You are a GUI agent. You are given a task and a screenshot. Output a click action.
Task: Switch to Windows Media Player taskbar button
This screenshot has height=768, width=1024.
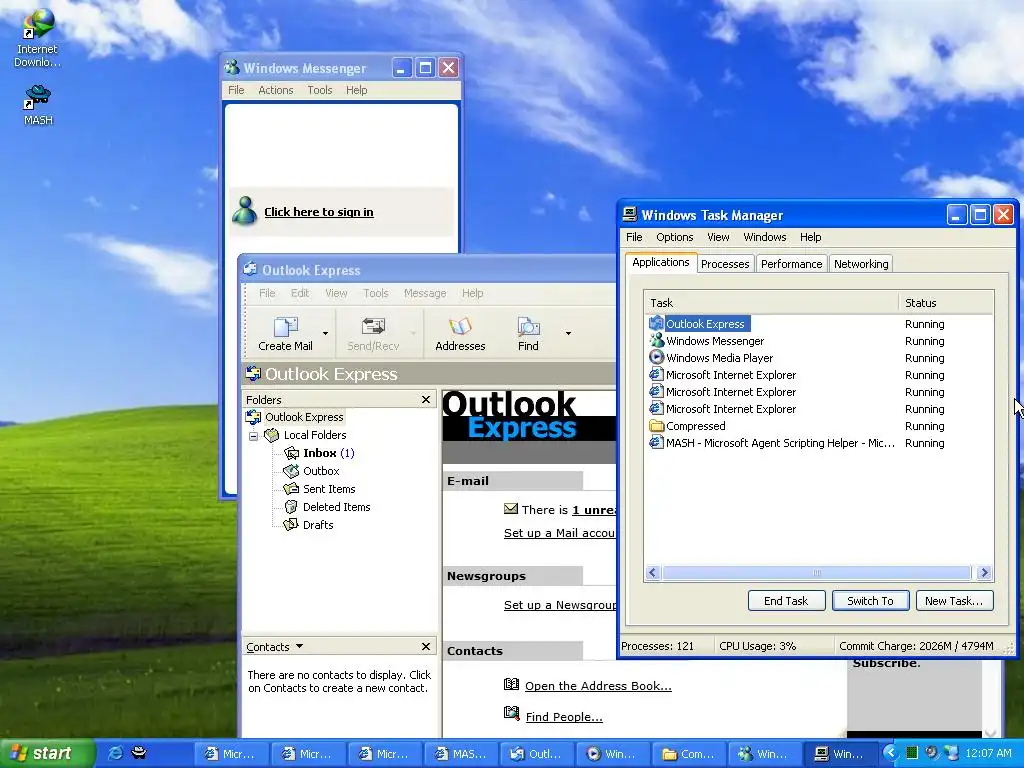point(612,754)
